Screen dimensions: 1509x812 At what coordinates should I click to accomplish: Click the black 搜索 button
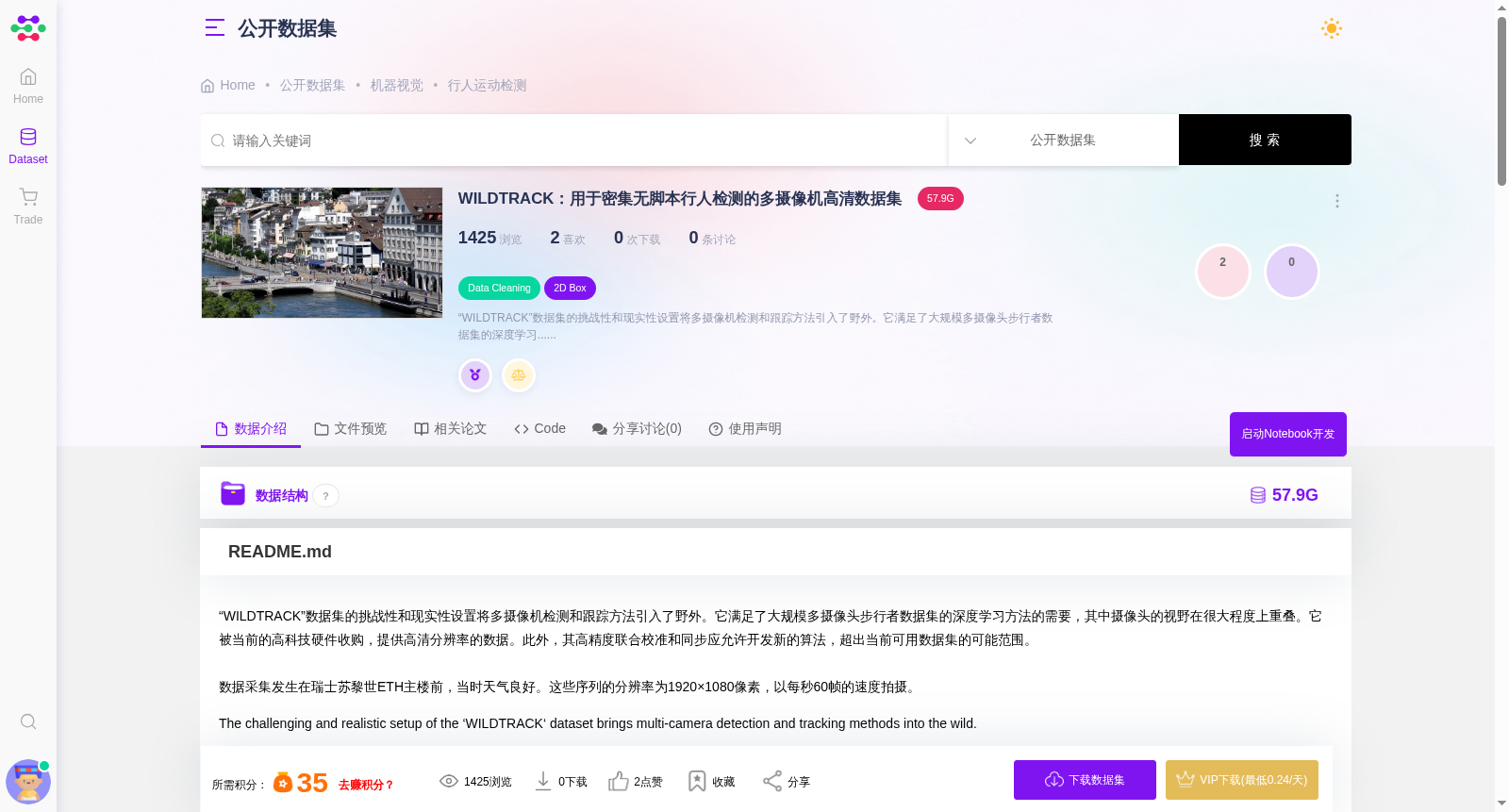click(x=1265, y=140)
